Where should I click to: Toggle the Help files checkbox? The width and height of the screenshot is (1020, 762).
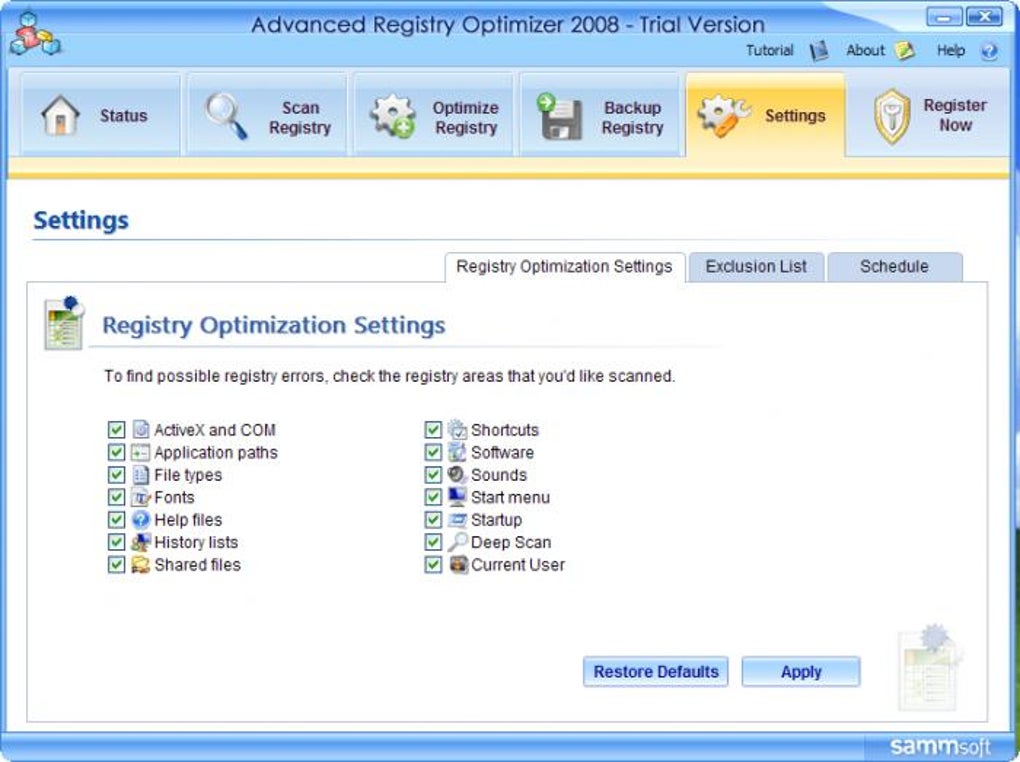116,519
